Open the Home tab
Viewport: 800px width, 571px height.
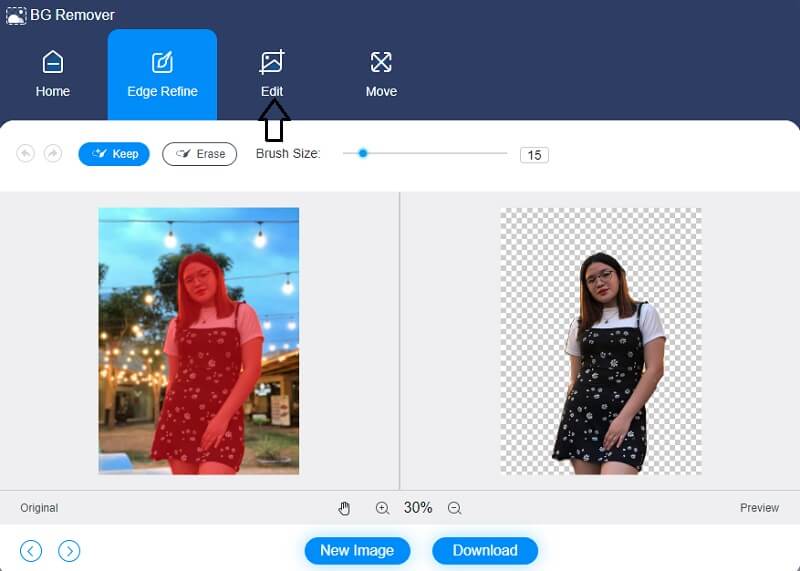click(x=53, y=74)
